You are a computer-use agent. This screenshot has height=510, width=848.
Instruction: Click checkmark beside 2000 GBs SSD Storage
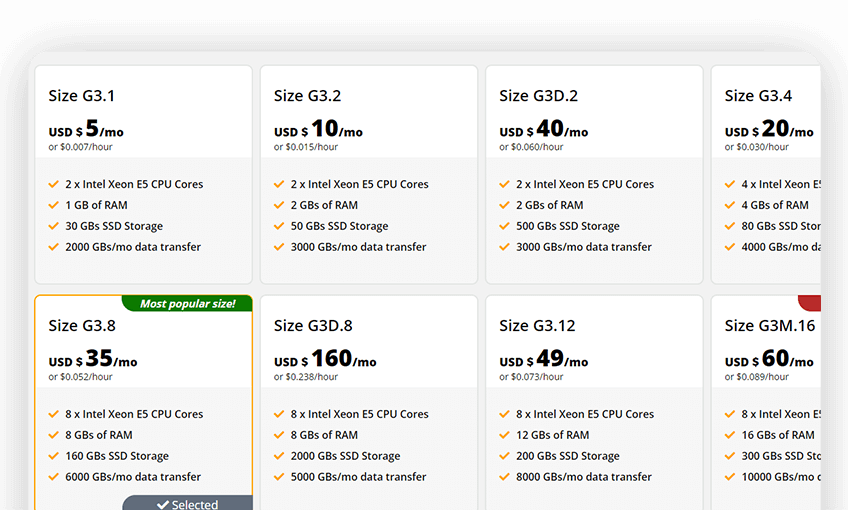(279, 456)
